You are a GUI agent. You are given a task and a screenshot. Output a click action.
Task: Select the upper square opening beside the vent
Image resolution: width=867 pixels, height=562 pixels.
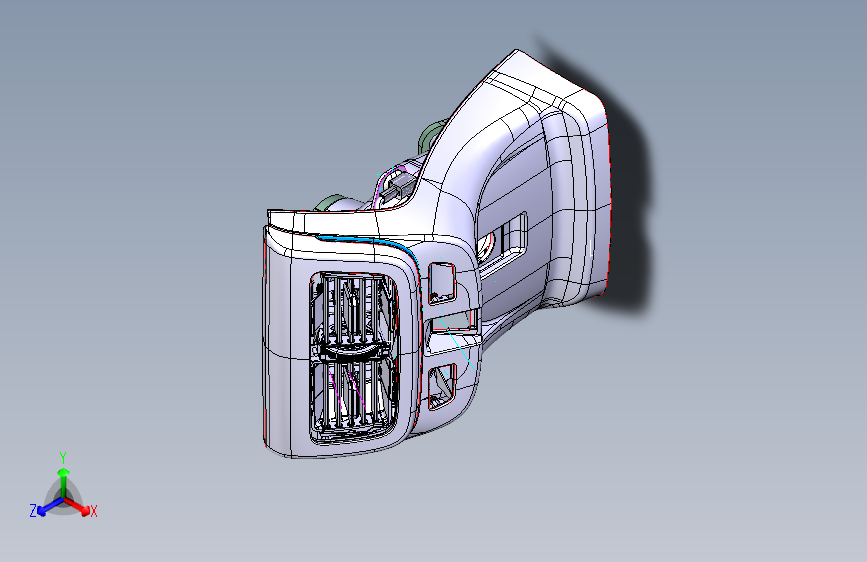coord(442,283)
